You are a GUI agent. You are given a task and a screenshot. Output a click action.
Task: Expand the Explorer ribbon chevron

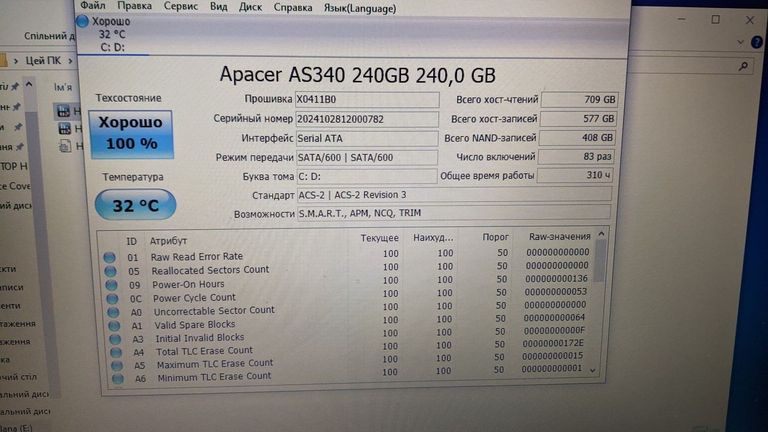(x=741, y=43)
